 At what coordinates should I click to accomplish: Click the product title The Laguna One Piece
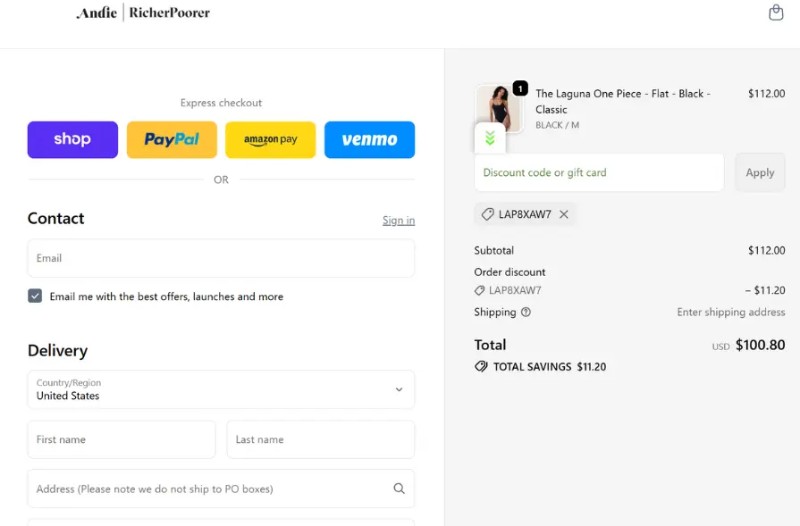(x=622, y=101)
